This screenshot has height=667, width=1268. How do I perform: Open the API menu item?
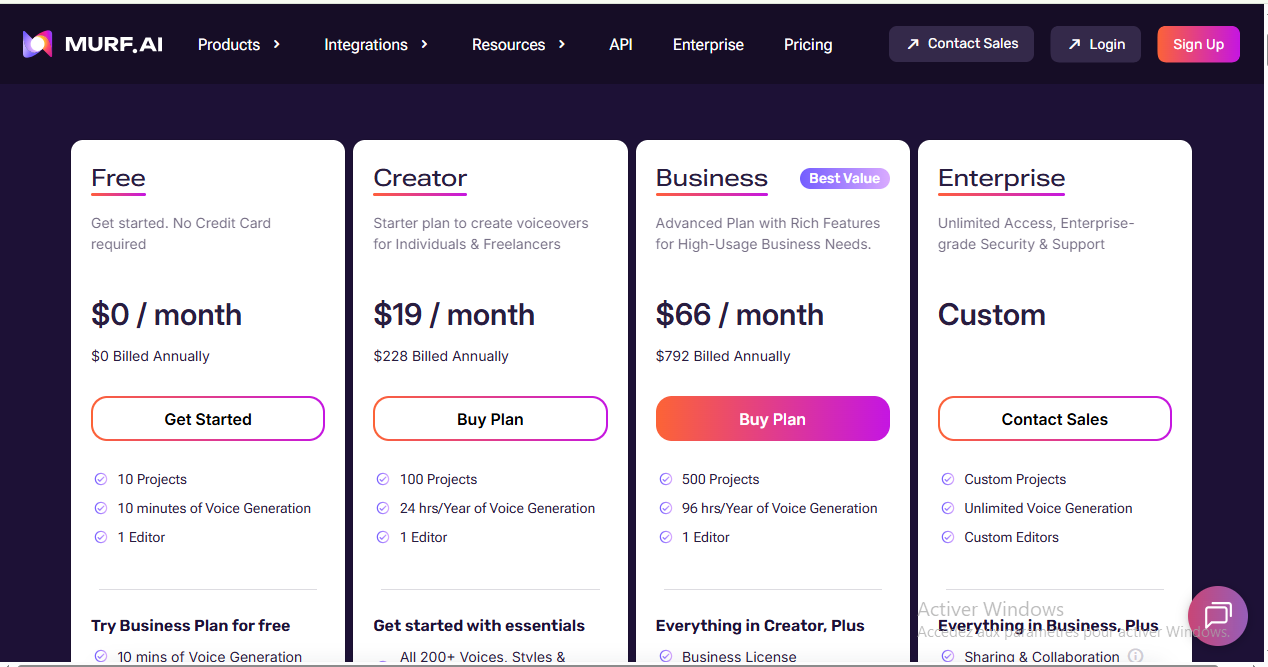(x=621, y=44)
